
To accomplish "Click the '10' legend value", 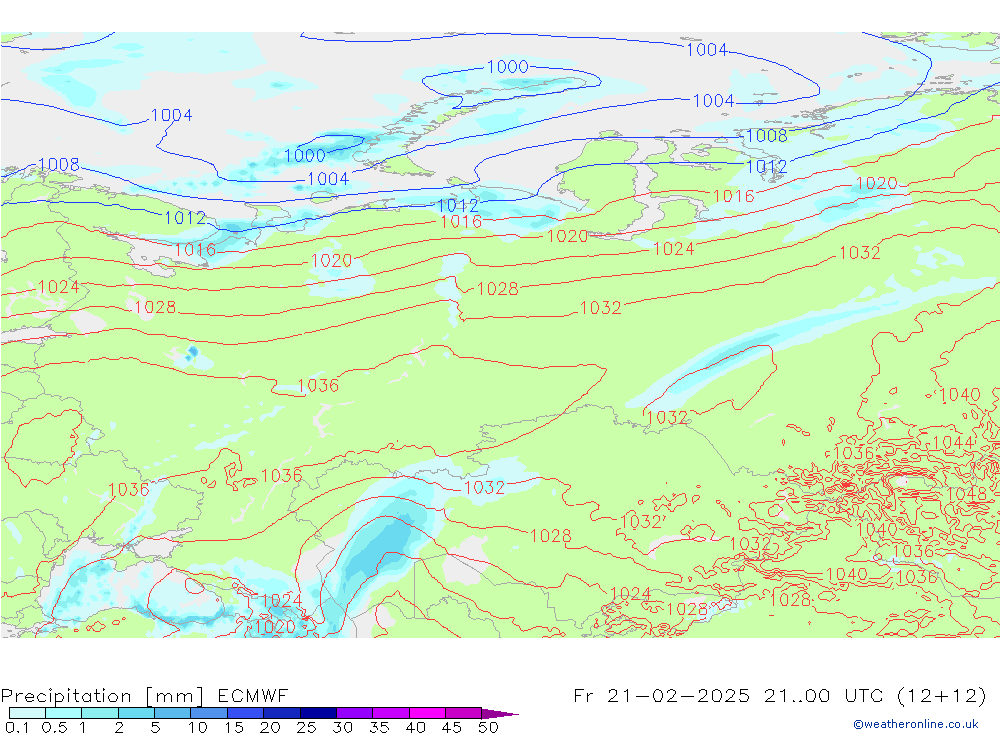I will (197, 727).
